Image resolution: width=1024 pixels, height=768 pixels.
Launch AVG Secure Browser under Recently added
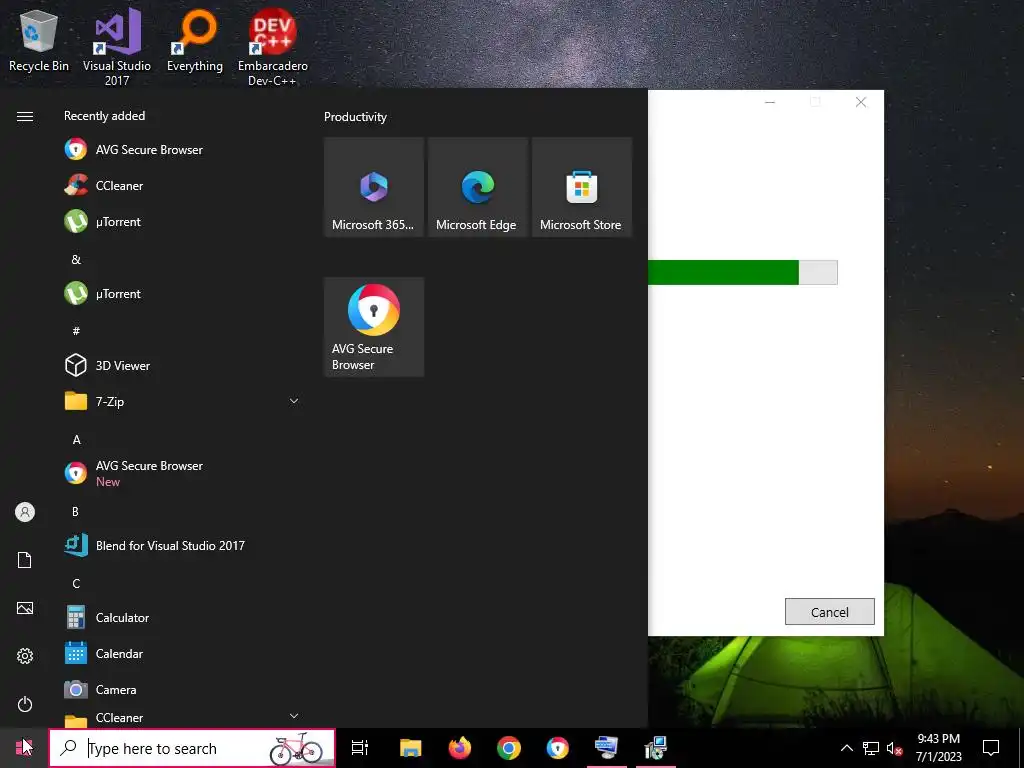[x=183, y=150]
